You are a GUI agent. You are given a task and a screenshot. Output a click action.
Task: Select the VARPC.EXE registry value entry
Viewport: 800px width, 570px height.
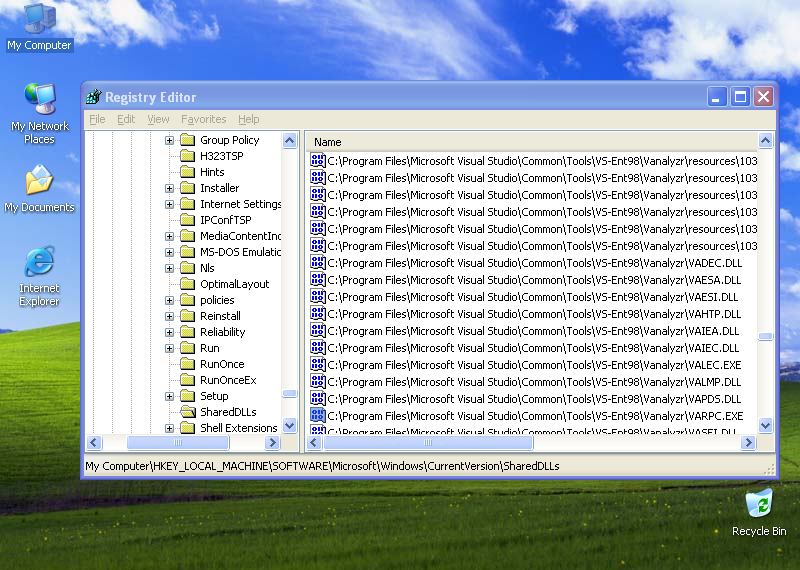click(534, 416)
